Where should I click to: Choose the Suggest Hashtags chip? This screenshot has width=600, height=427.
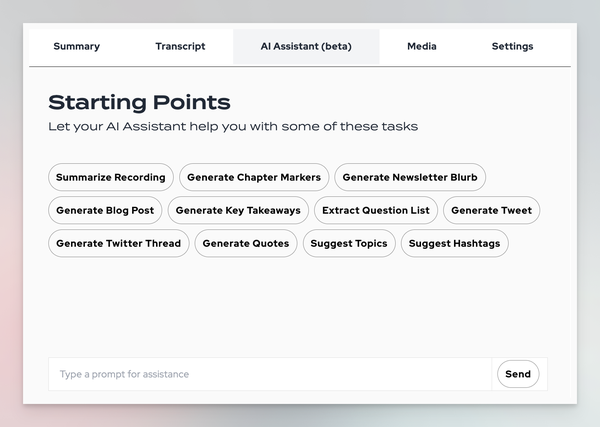455,243
